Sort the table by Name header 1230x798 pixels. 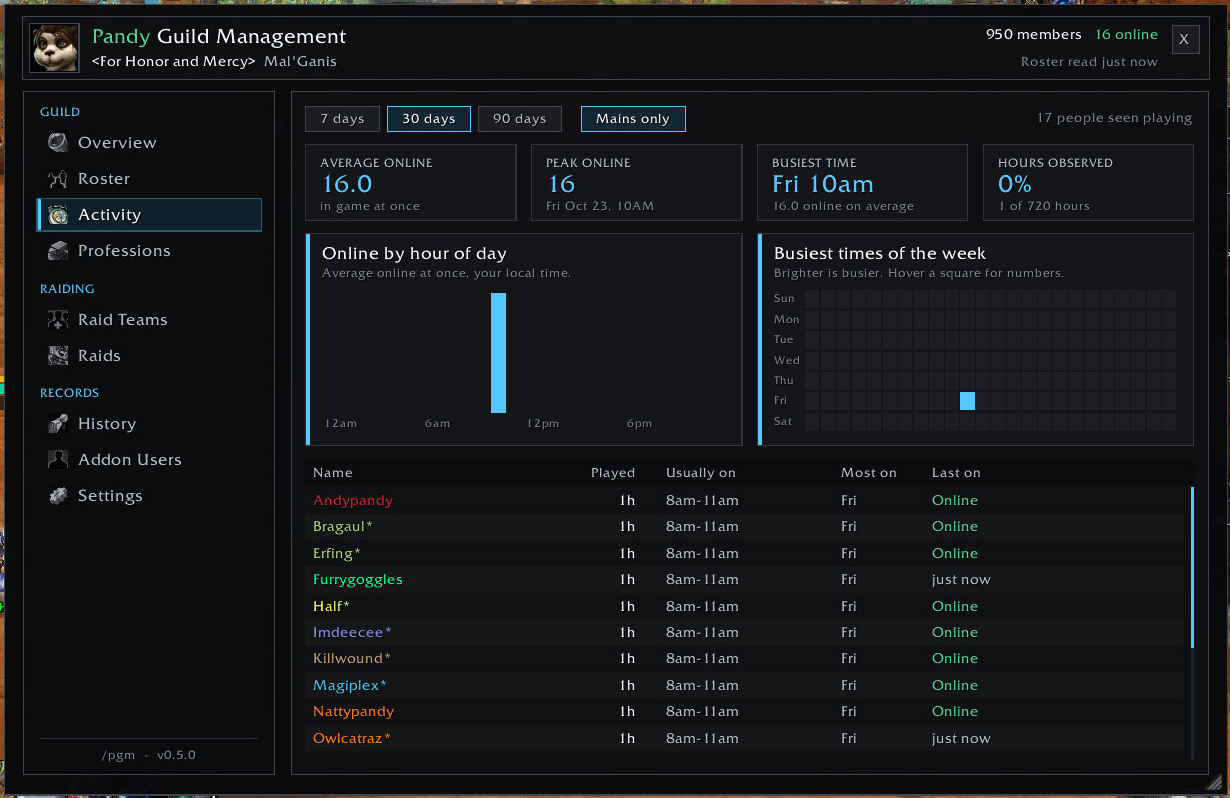coord(333,473)
